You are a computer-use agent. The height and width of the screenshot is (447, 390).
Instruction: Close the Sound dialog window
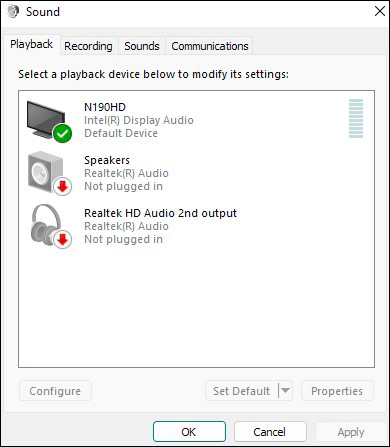click(380, 11)
